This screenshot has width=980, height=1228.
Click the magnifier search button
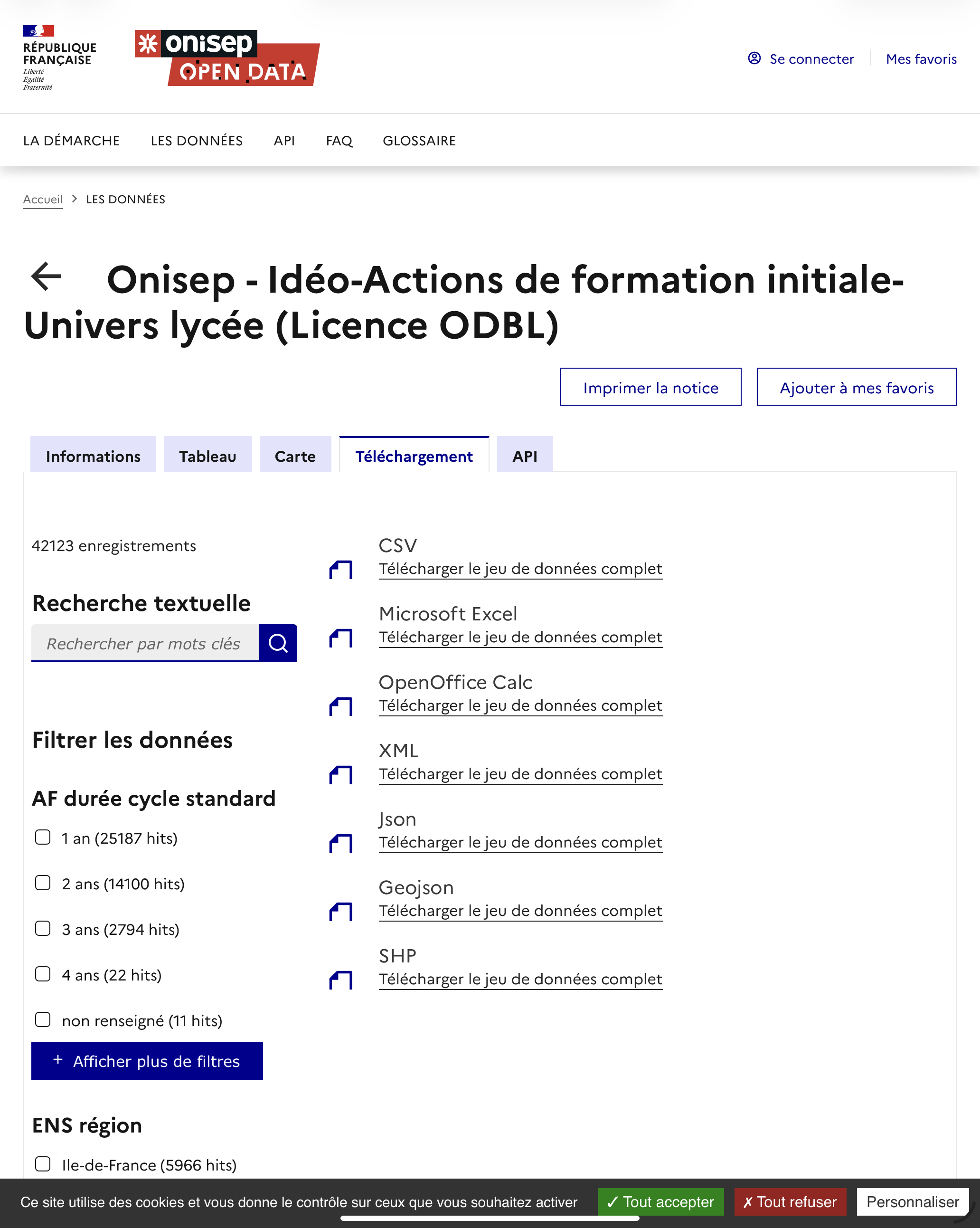pos(278,643)
